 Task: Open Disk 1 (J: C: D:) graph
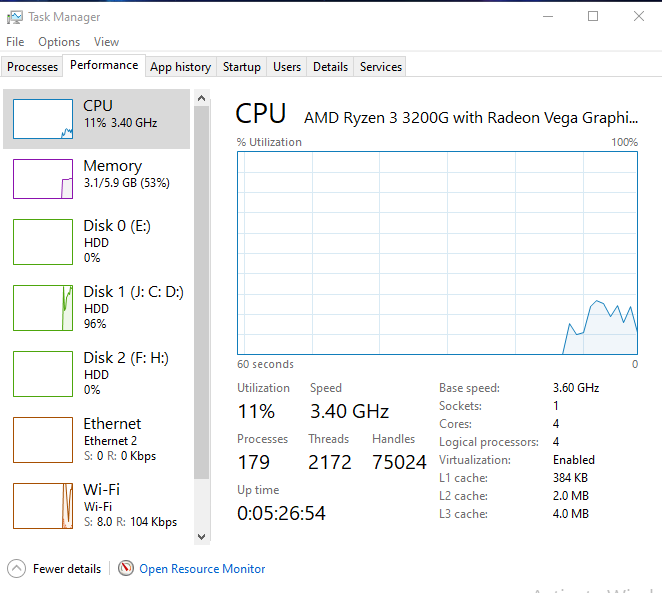pyautogui.click(x=43, y=307)
